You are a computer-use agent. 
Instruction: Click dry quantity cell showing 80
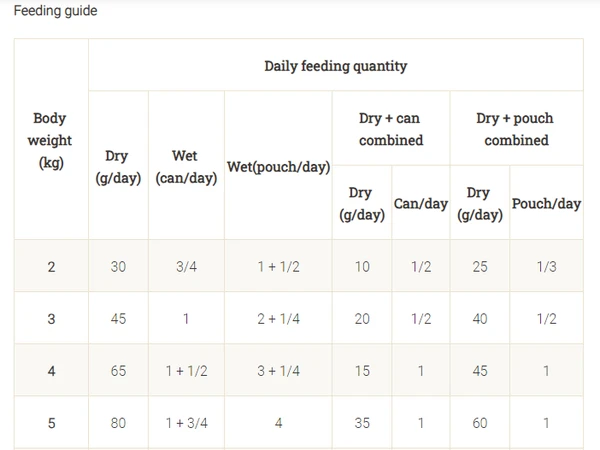click(x=118, y=423)
